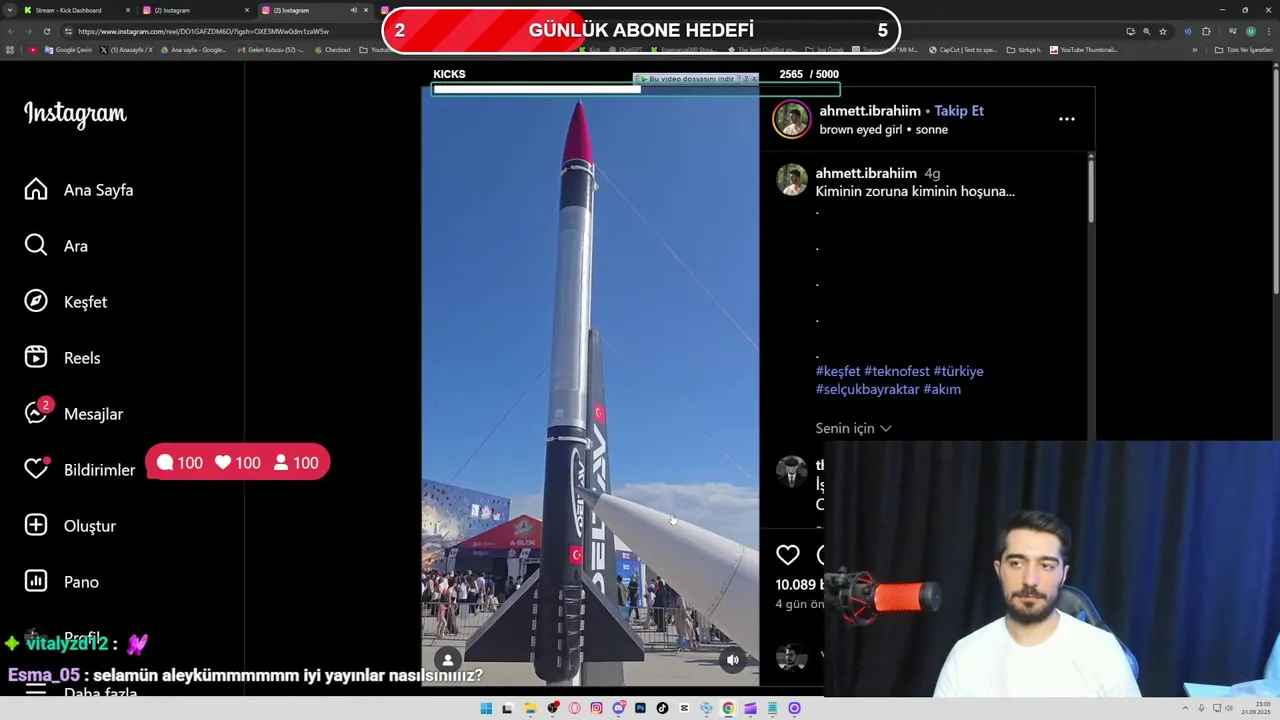Open the post options three-dot menu
1280x720 pixels.
(x=1067, y=119)
